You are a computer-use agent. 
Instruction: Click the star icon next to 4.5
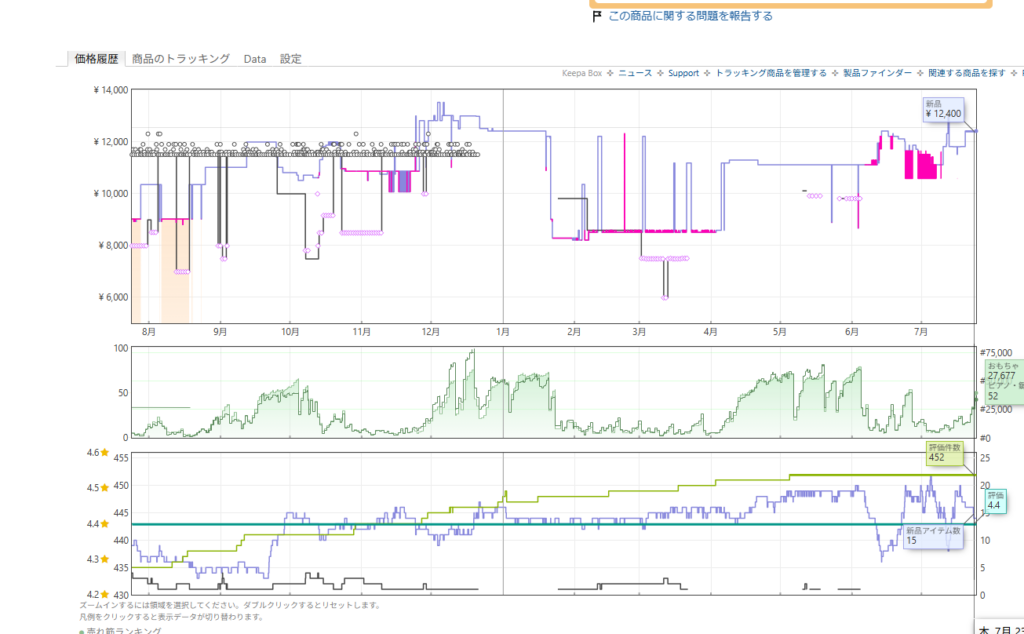coord(104,488)
